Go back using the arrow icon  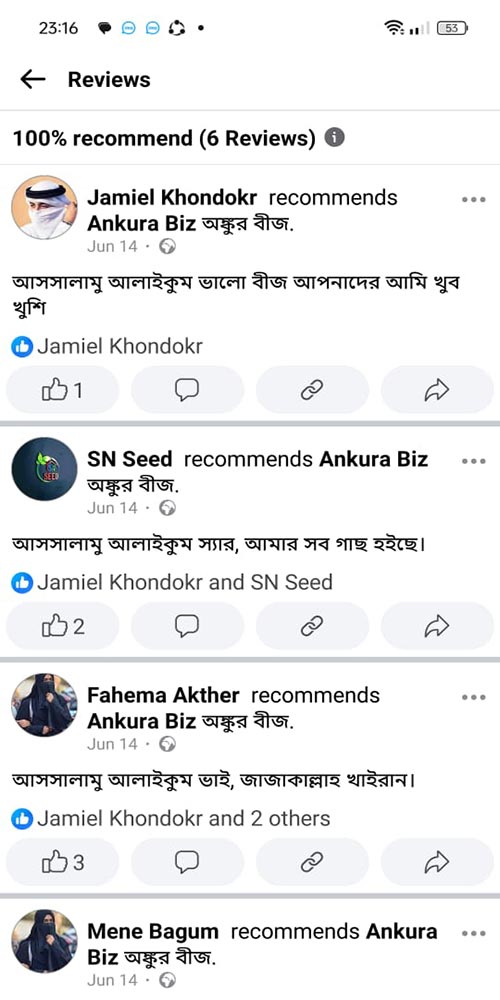click(33, 79)
